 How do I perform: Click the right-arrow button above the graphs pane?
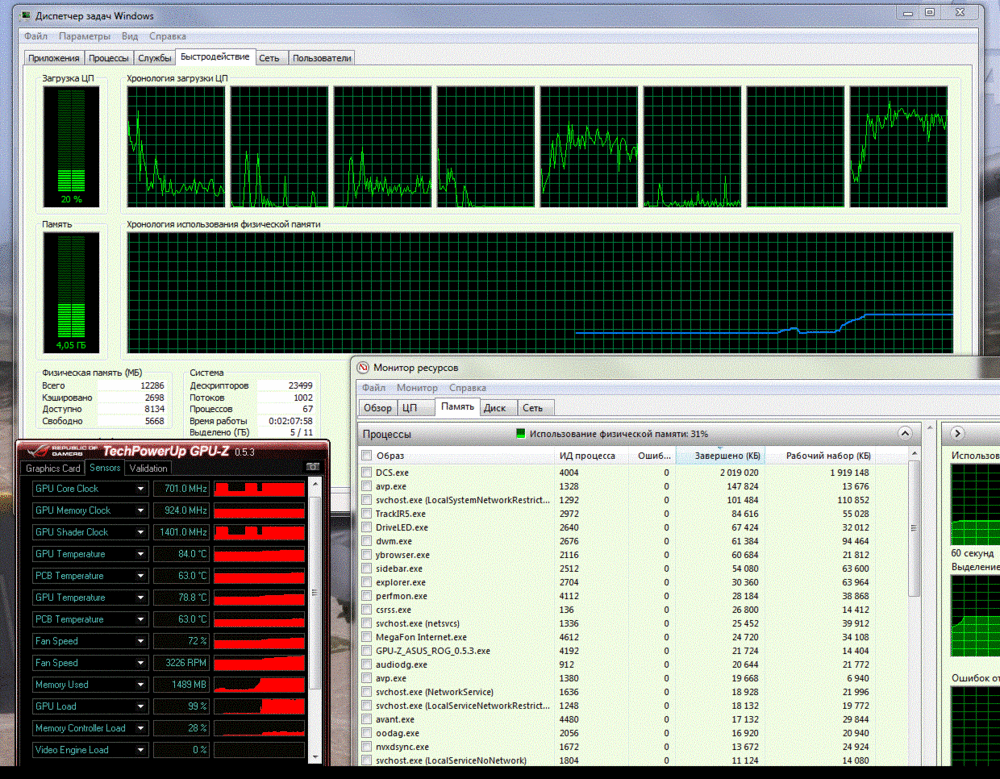pos(957,433)
